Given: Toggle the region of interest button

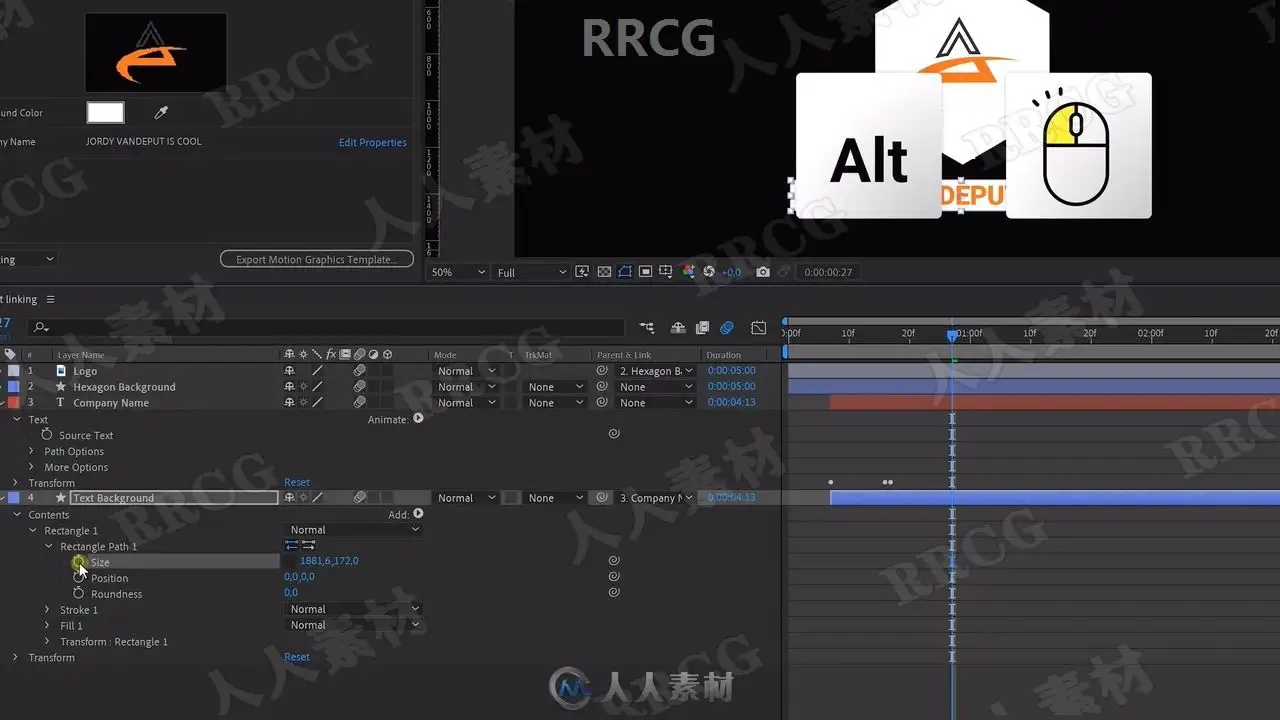Looking at the screenshot, I should click(x=646, y=272).
